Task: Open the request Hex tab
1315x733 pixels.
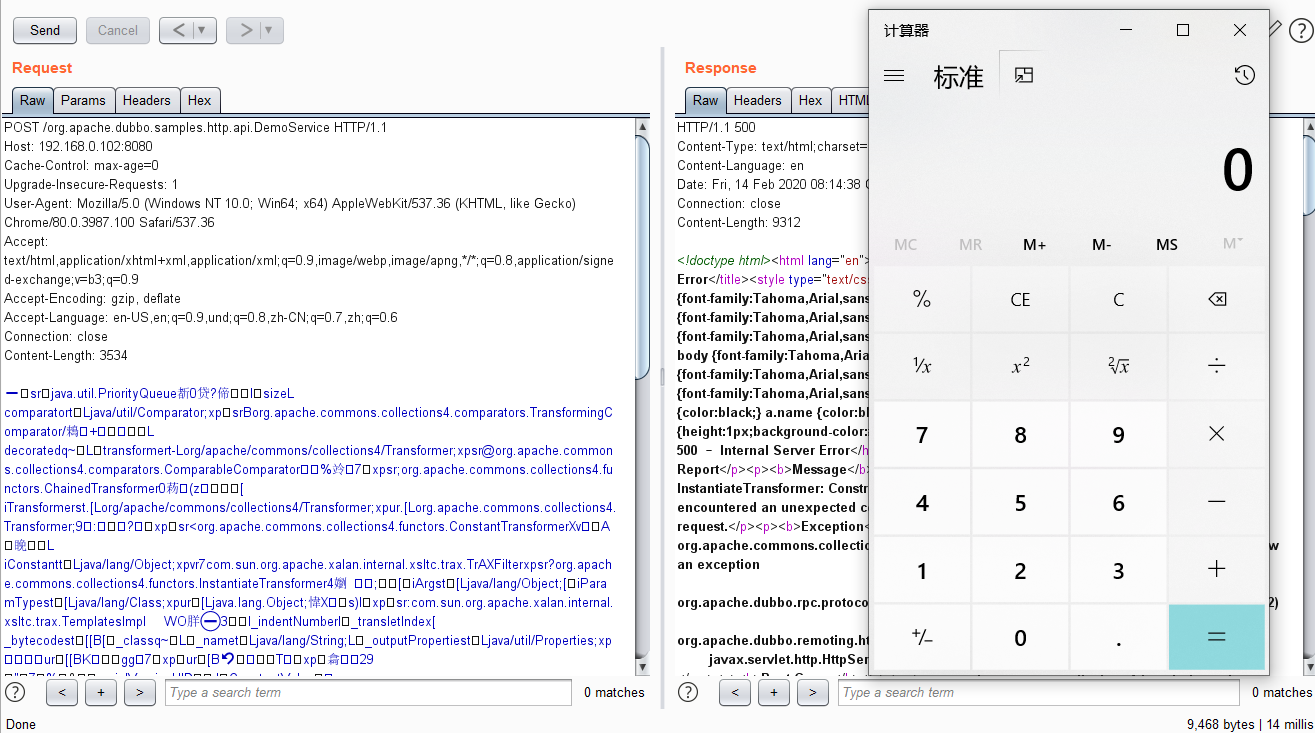Action: (x=200, y=100)
